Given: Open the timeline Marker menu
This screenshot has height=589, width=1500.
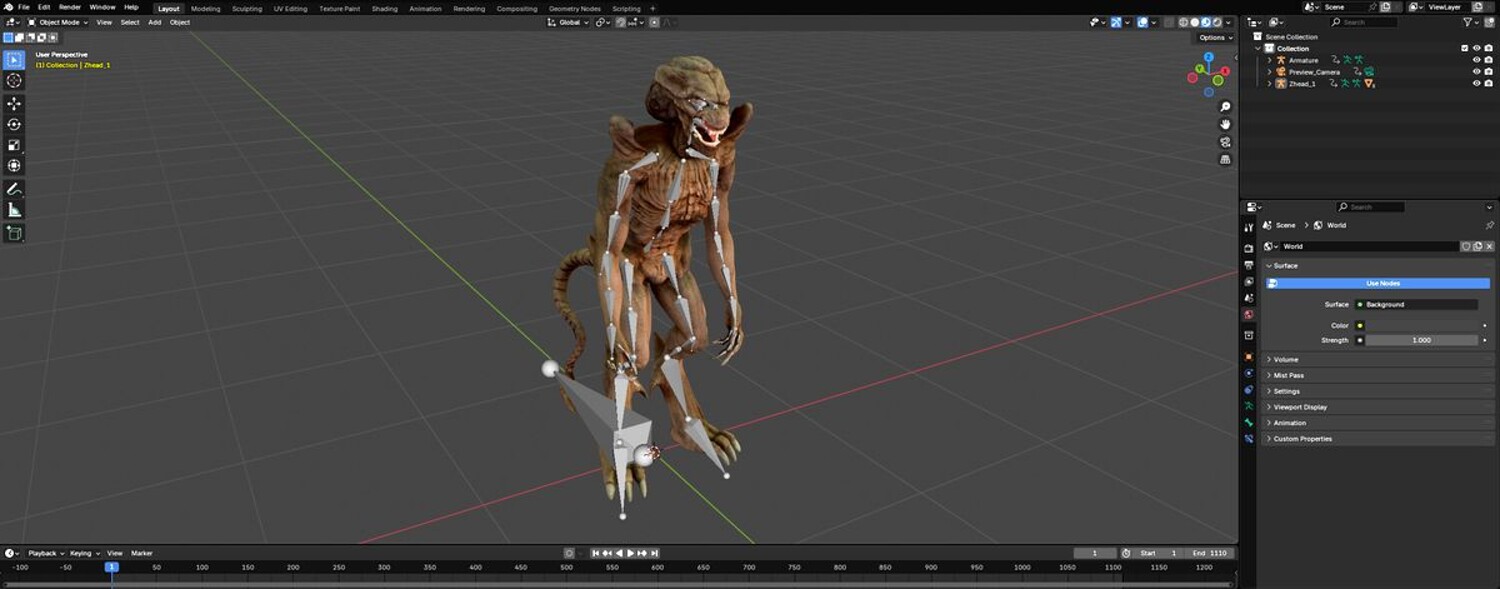Looking at the screenshot, I should pos(142,553).
